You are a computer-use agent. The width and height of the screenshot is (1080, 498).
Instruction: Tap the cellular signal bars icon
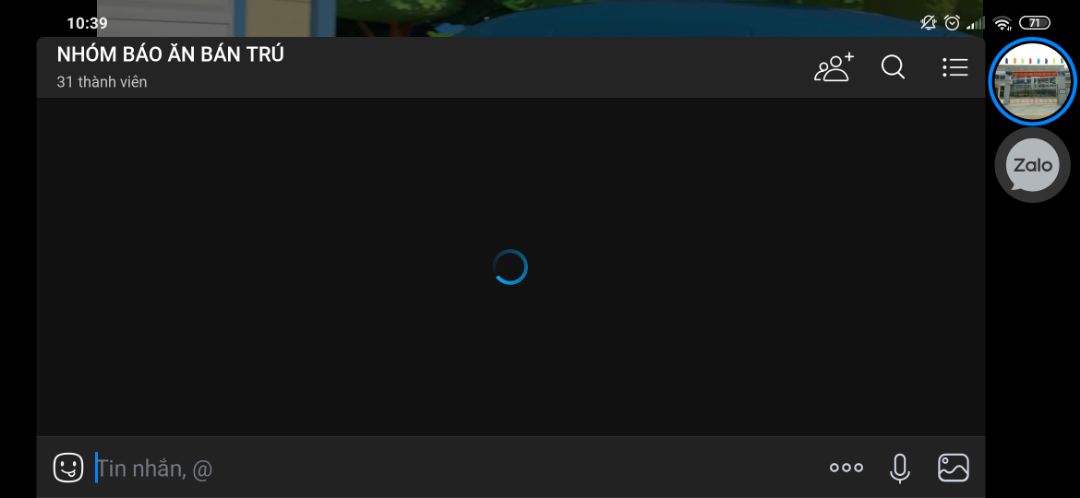(975, 24)
